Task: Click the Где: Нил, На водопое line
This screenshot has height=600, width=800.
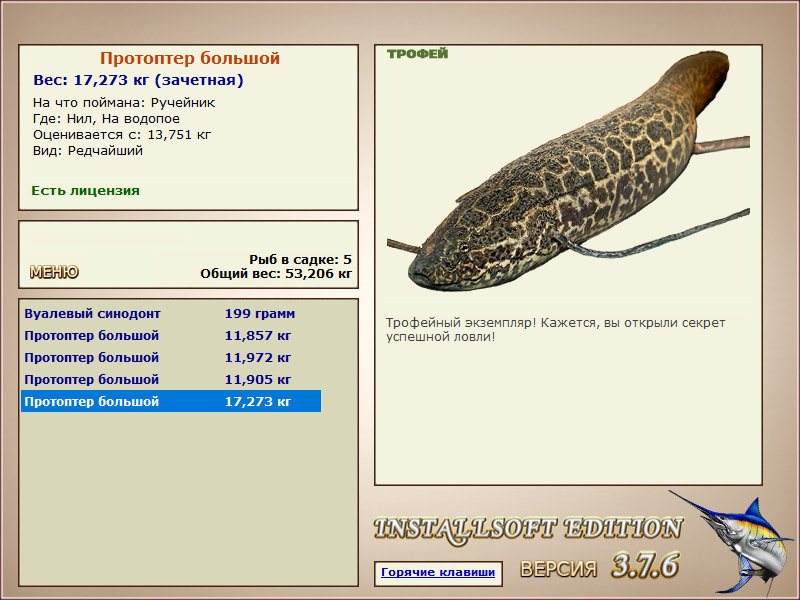Action: [106, 119]
